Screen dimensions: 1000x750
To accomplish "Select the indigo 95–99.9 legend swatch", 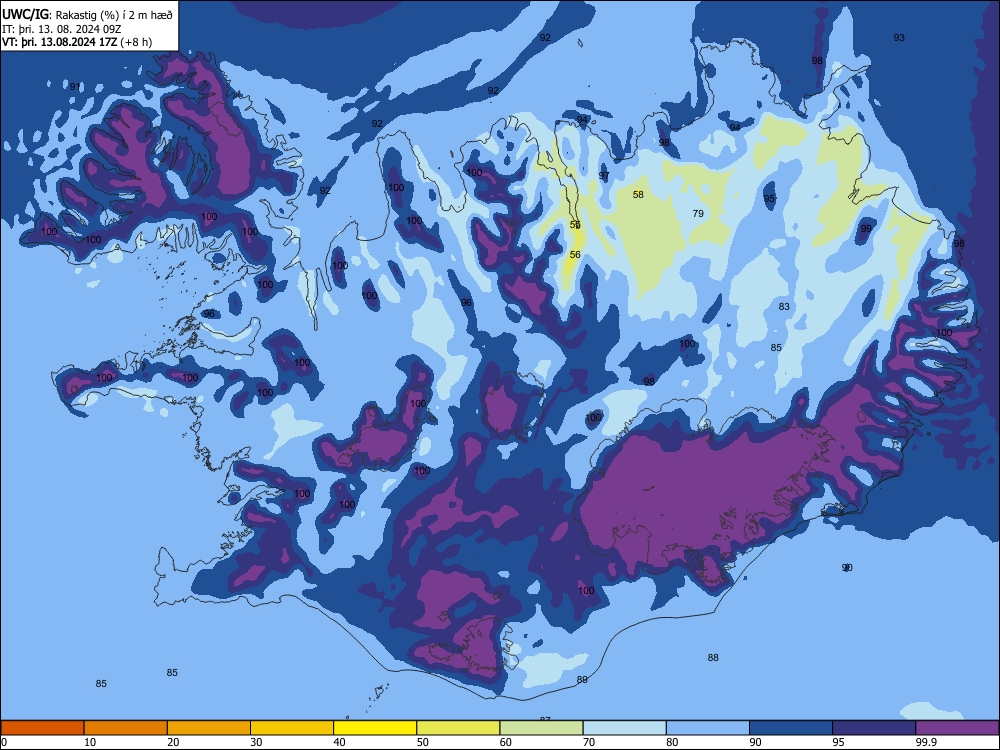I will 874,728.
